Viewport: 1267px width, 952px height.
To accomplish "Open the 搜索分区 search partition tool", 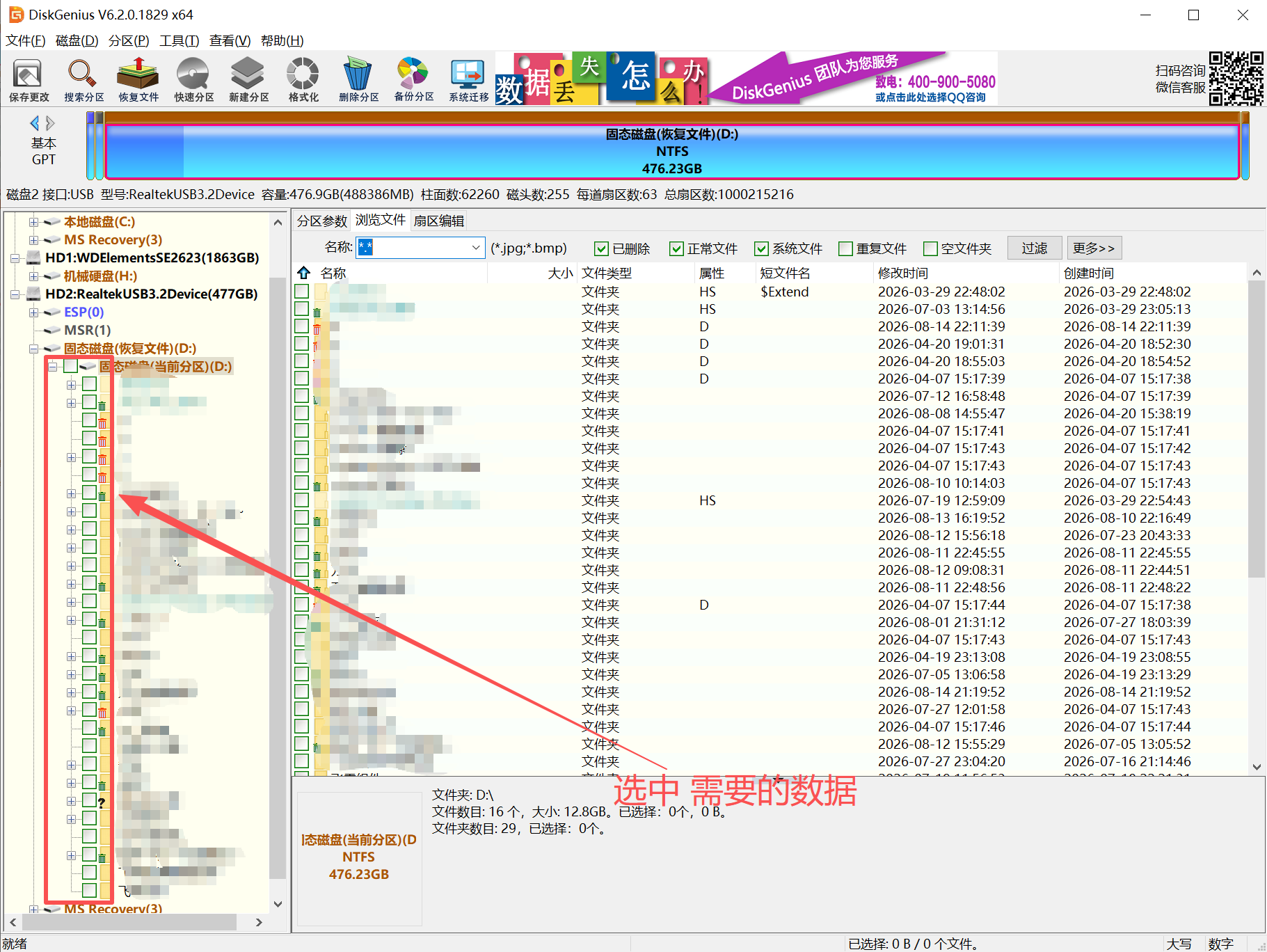I will tap(83, 80).
